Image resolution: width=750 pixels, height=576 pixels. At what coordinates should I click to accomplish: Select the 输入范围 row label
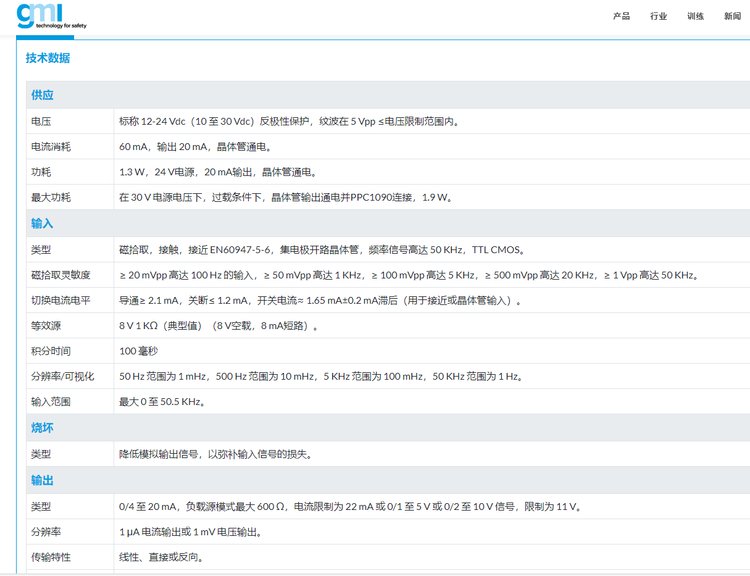click(51, 402)
